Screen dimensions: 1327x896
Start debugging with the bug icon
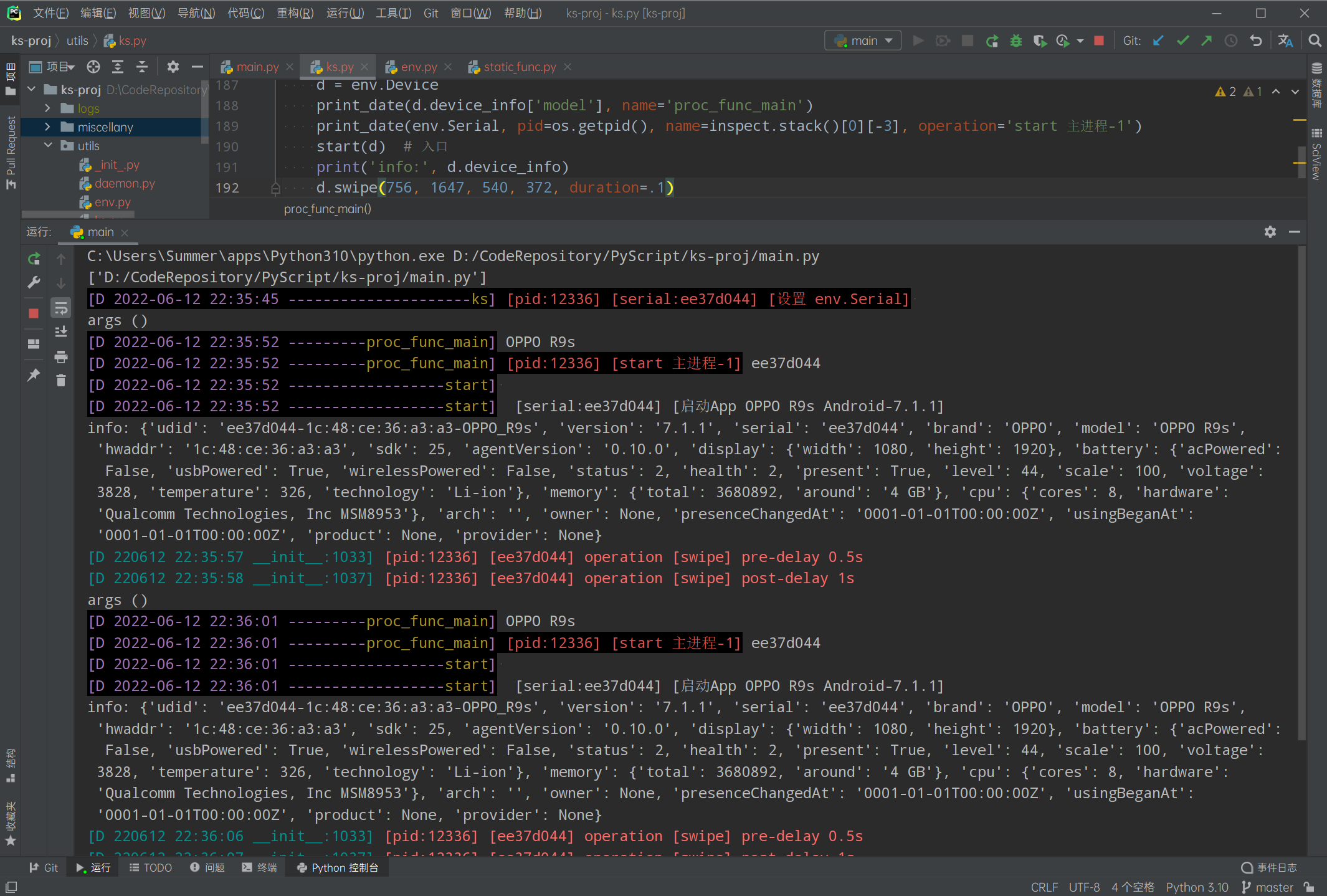1016,41
